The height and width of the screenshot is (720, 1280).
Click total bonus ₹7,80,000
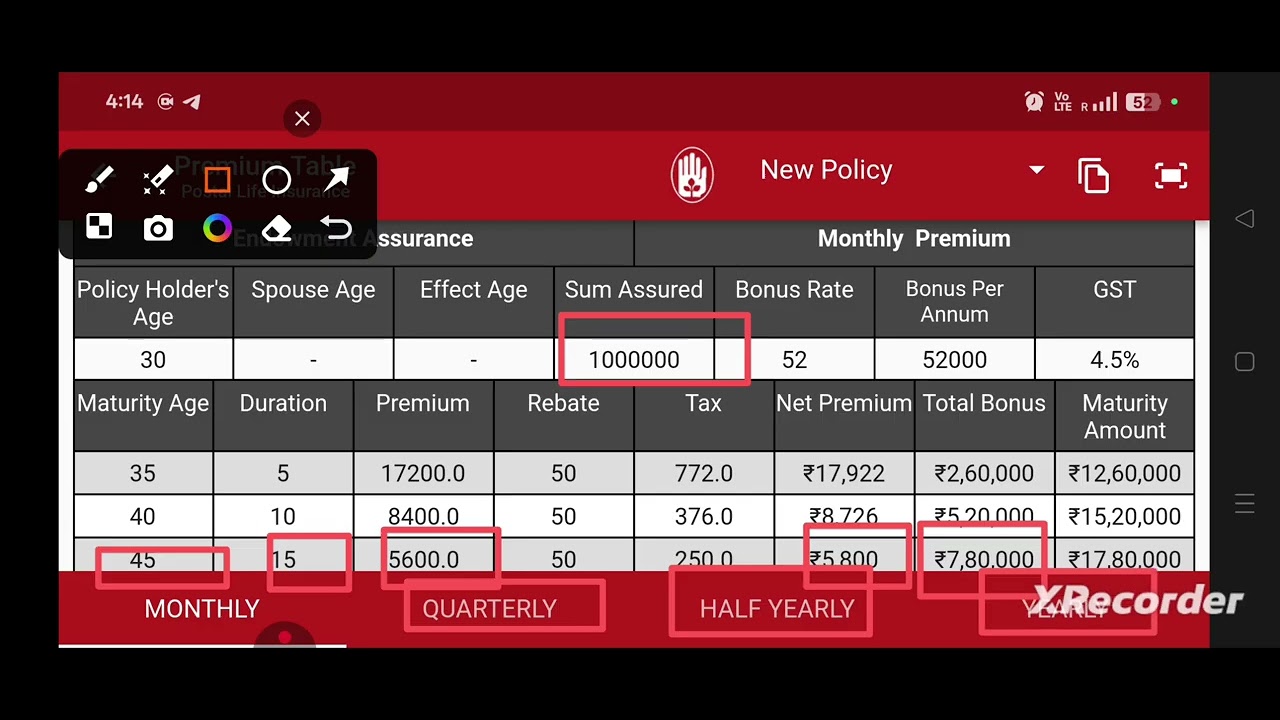984,559
